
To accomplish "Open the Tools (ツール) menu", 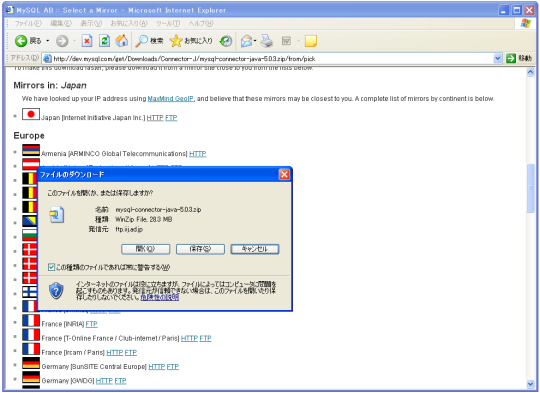I will [x=168, y=23].
